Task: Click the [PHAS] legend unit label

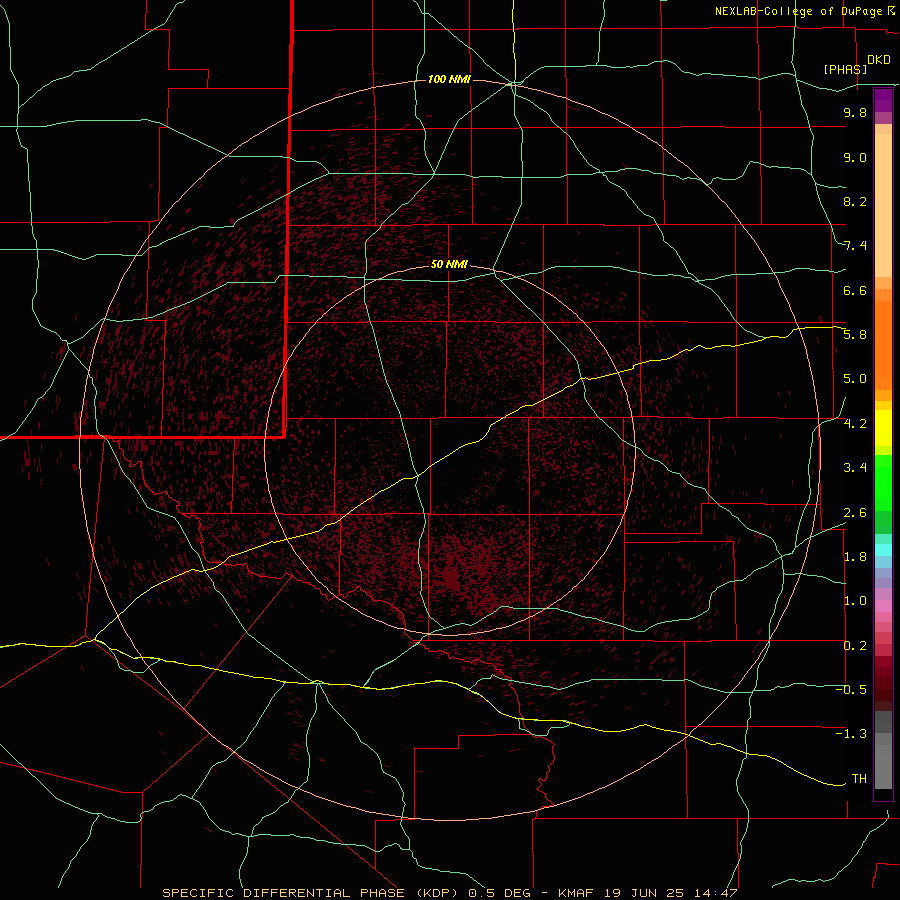Action: coord(845,69)
